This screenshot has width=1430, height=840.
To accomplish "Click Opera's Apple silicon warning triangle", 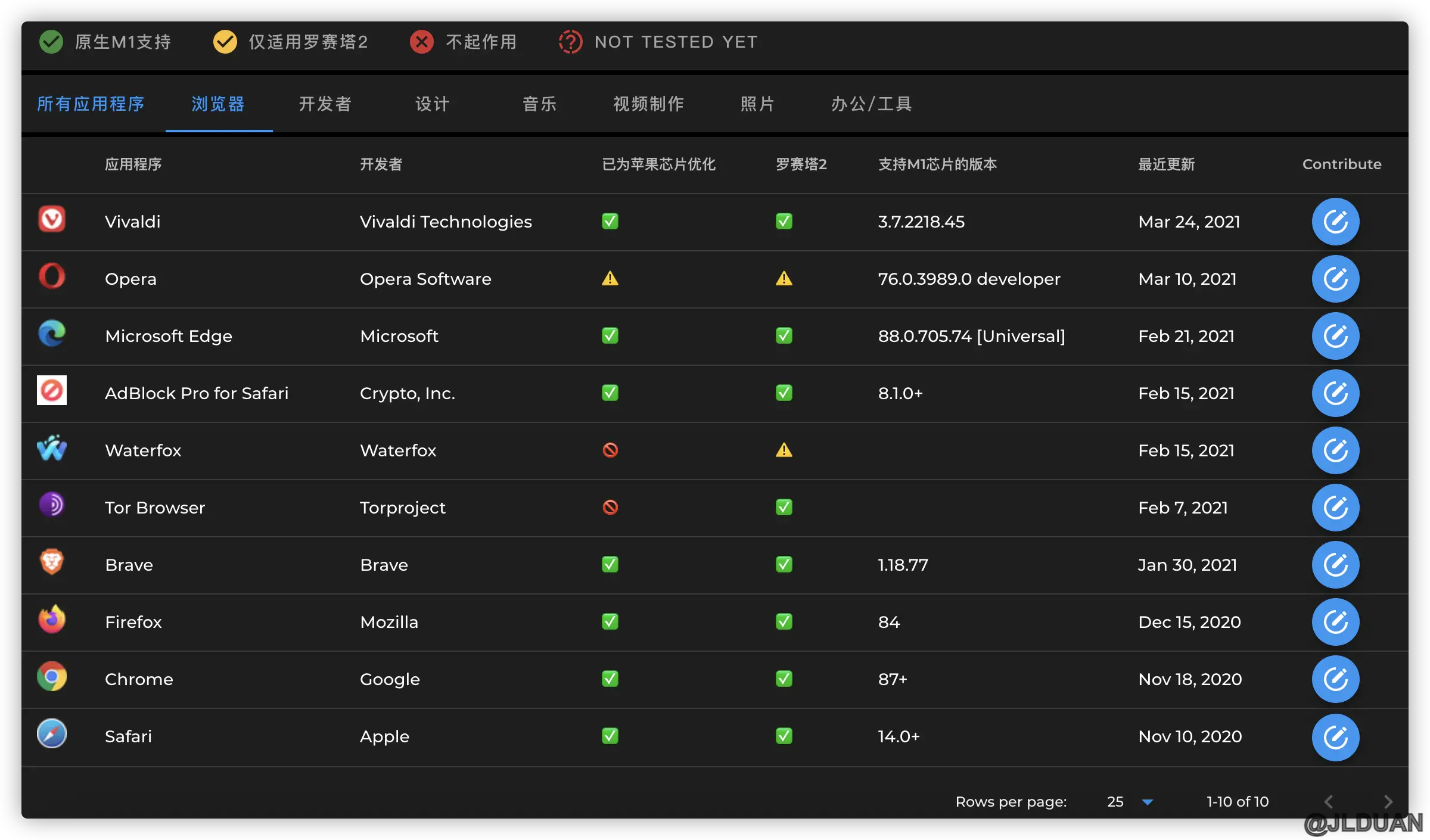I will [x=610, y=278].
